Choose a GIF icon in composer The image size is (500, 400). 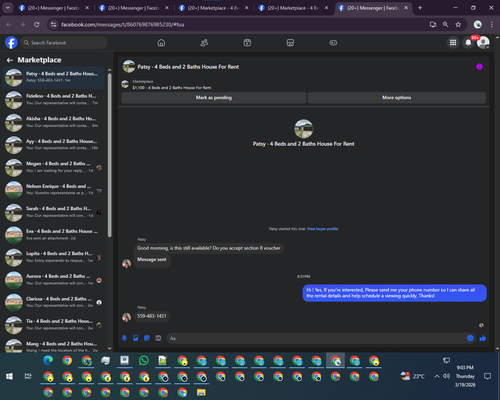[158, 338]
